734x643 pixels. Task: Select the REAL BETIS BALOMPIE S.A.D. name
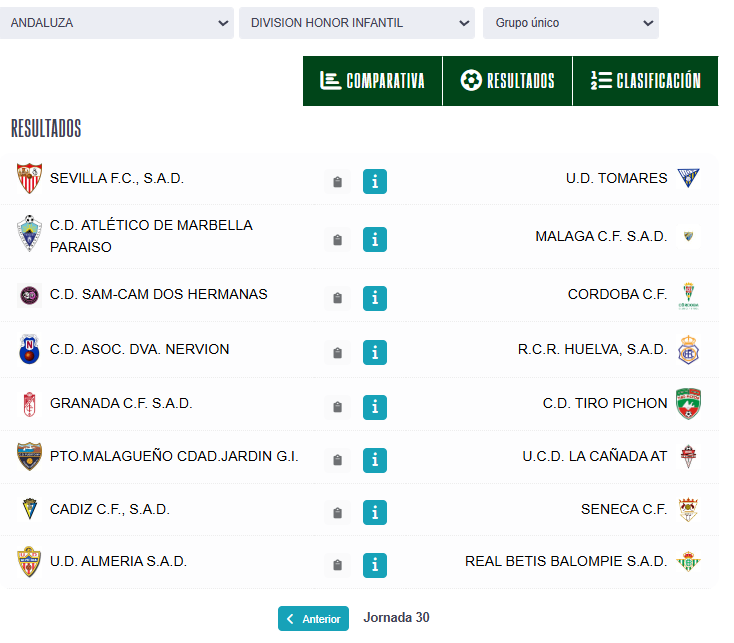(x=566, y=561)
